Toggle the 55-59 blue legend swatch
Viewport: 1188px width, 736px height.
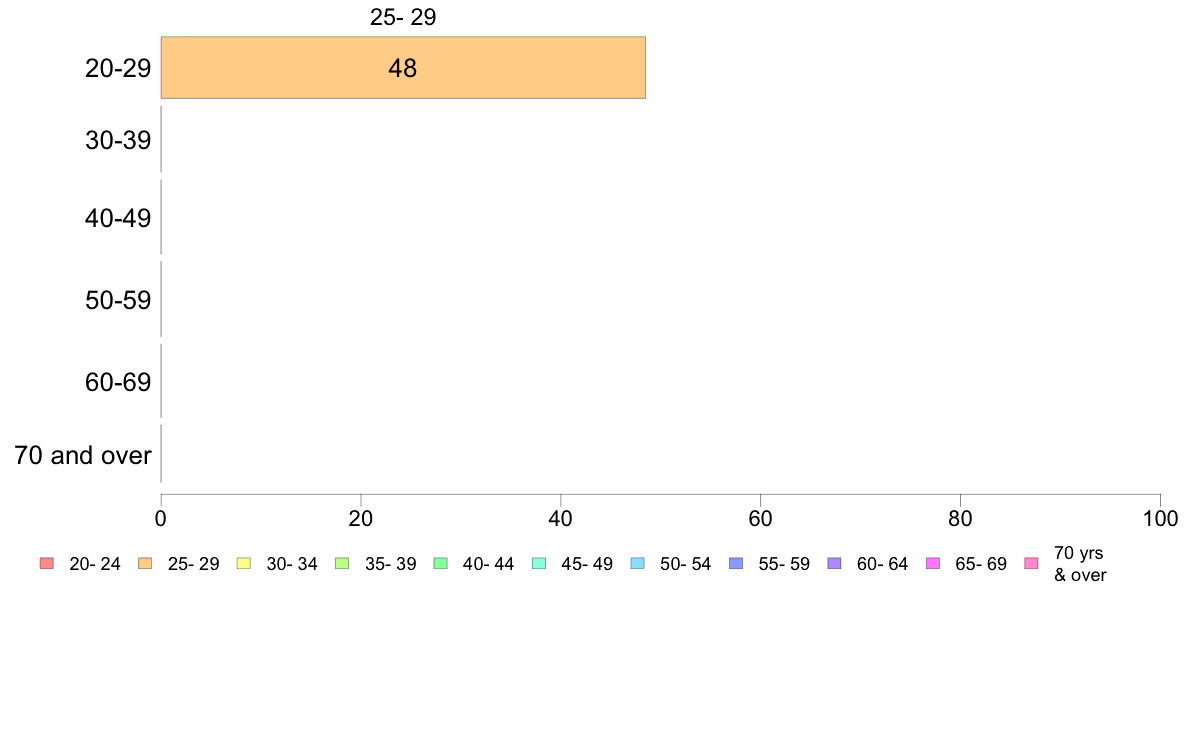(x=736, y=563)
